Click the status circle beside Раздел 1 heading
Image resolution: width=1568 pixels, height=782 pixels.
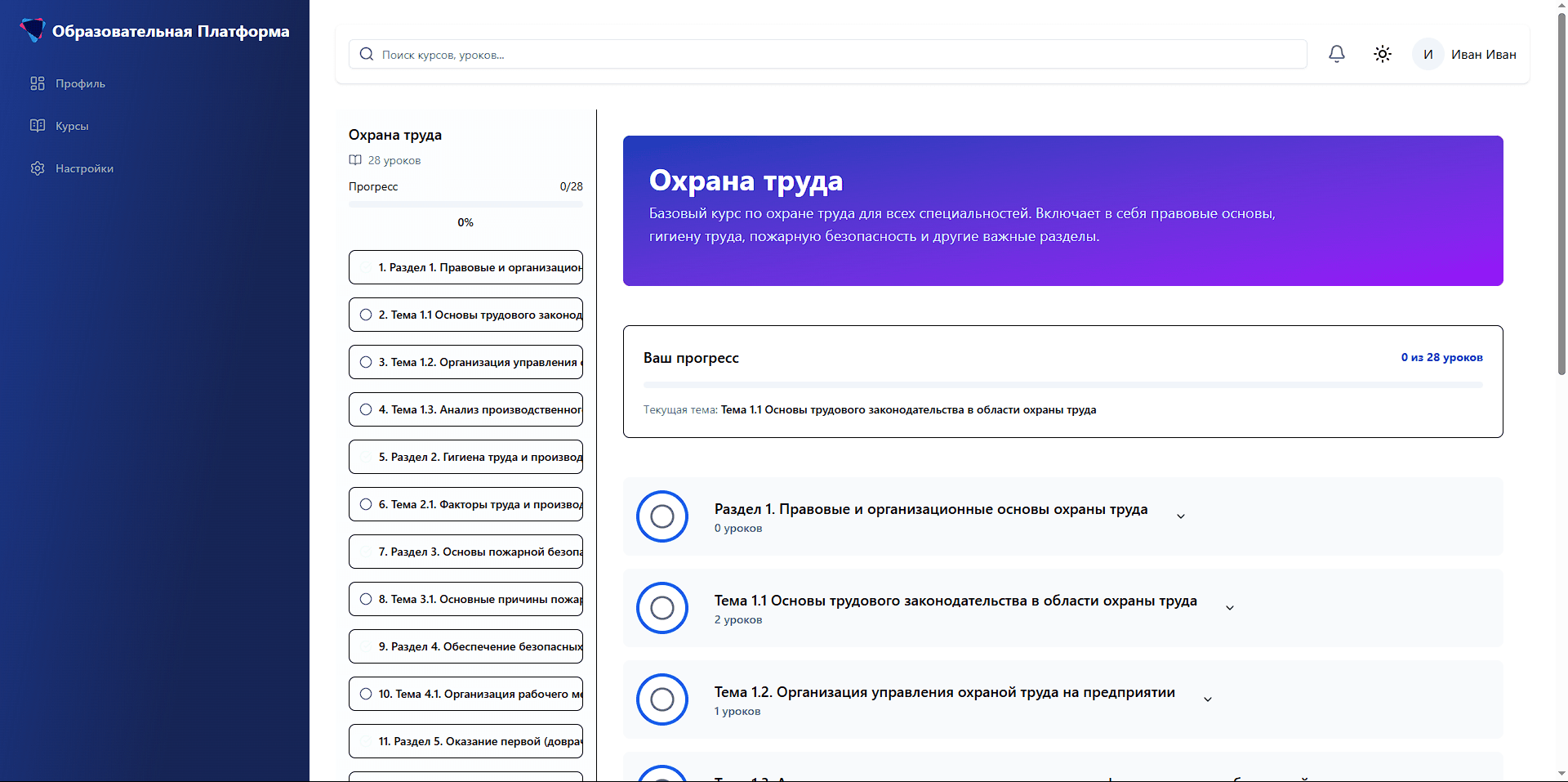[x=662, y=516]
